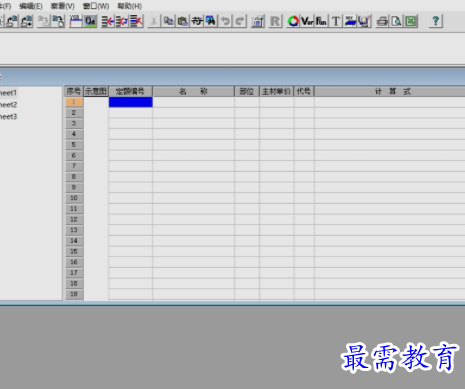Screen dimensions: 465x389
Task: Select row number 17 header
Action: pyautogui.click(x=74, y=273)
